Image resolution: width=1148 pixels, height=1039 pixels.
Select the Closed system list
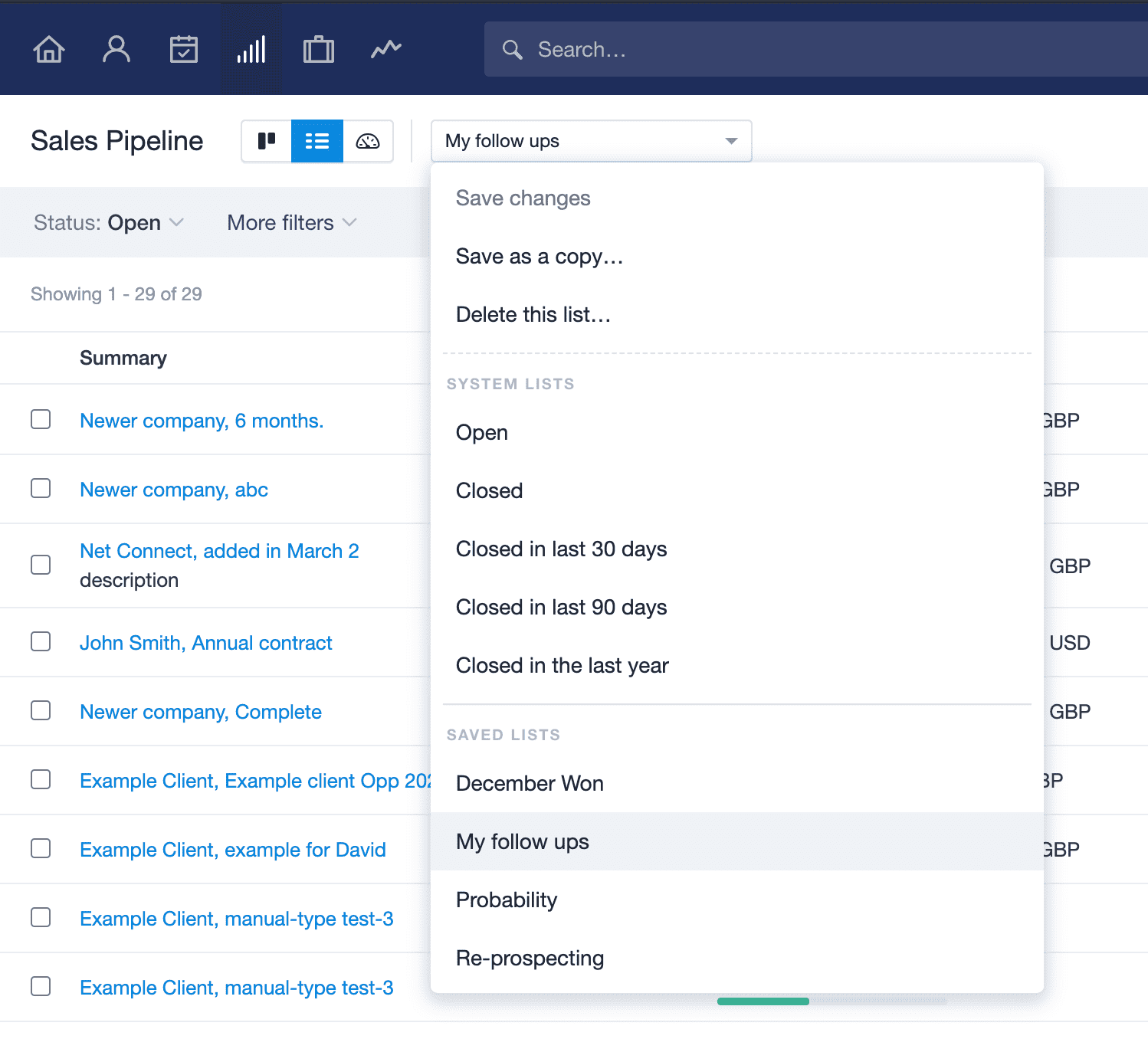[737, 491]
